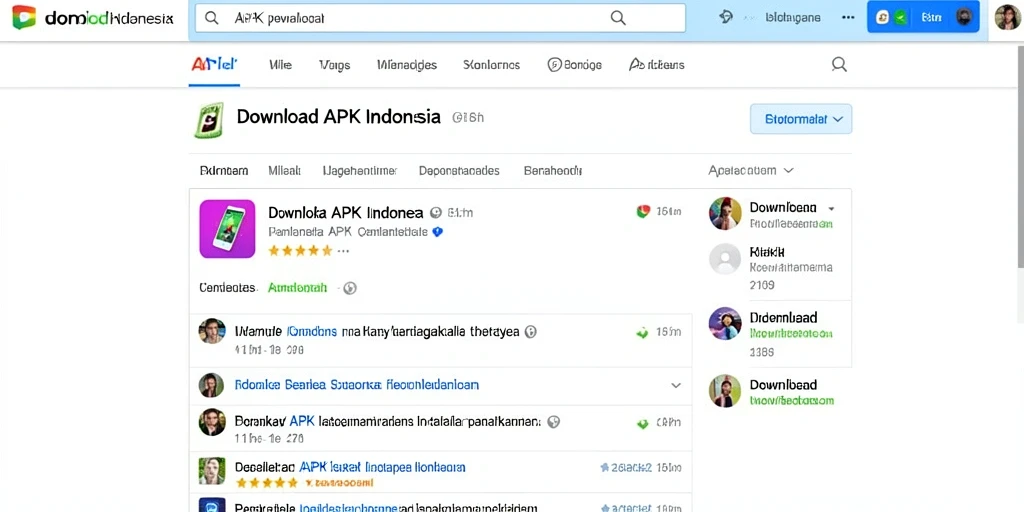The image size is (1024, 512).
Task: Click the avatar on the 'Wamule' row
Action: (212, 331)
